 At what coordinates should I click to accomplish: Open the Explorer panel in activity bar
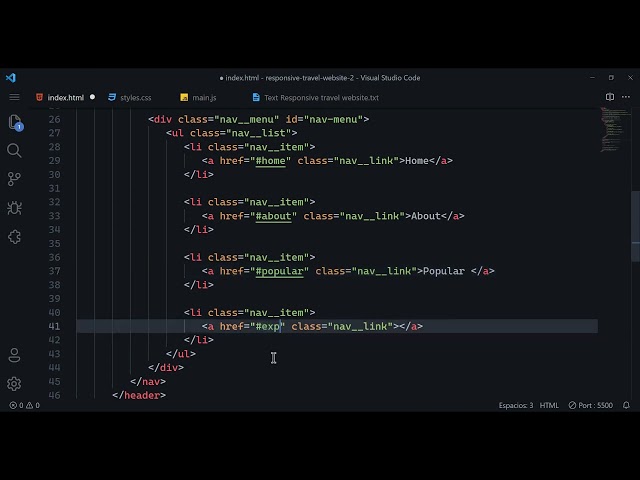point(14,122)
